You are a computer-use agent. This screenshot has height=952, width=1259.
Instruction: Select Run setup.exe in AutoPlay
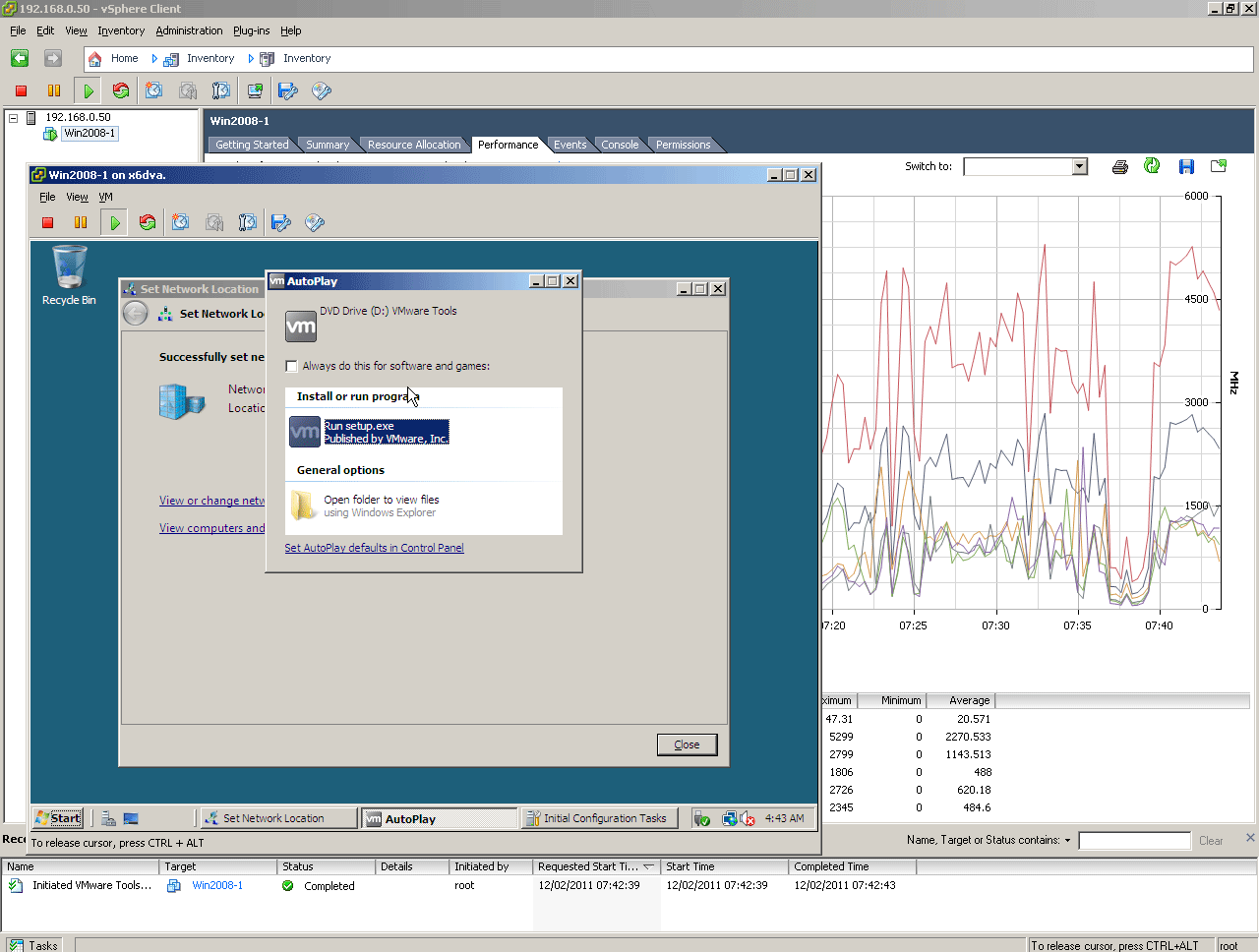[386, 433]
